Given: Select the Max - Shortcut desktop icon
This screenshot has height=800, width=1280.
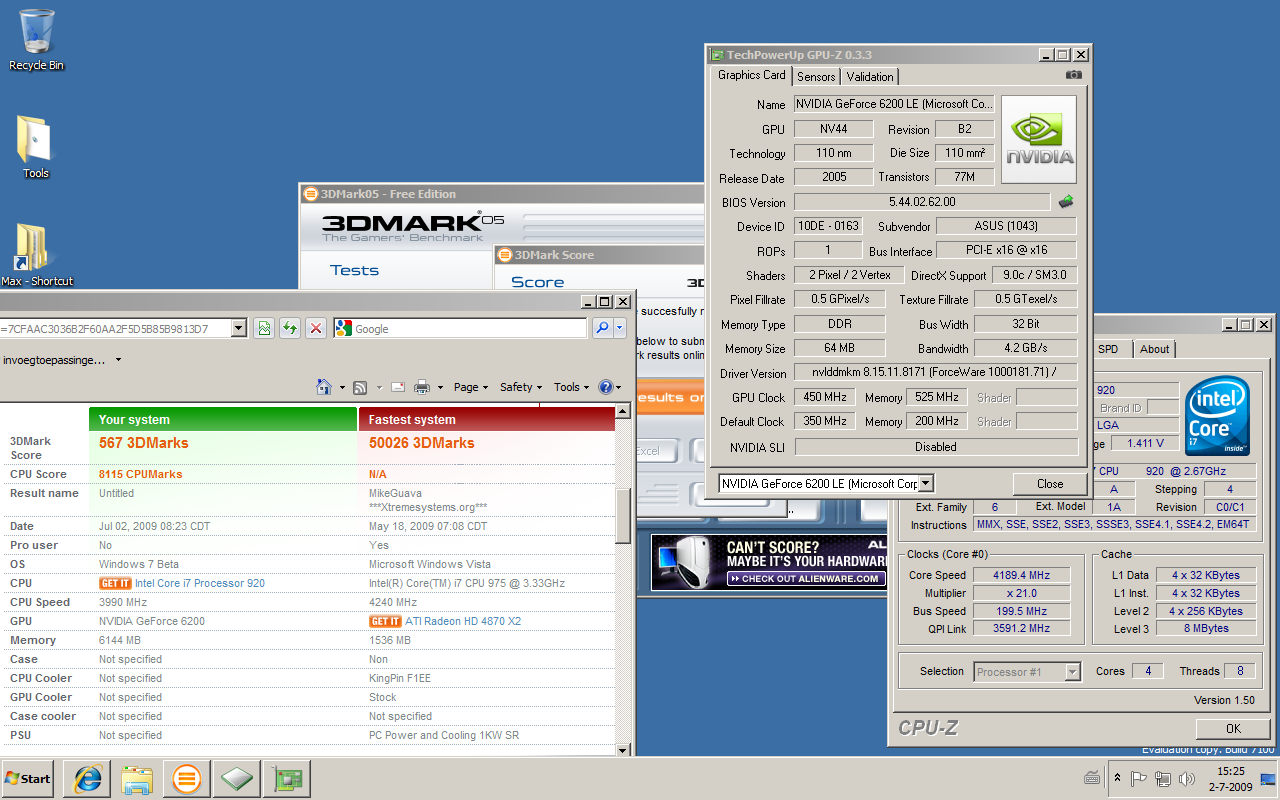Looking at the screenshot, I should [x=36, y=255].
